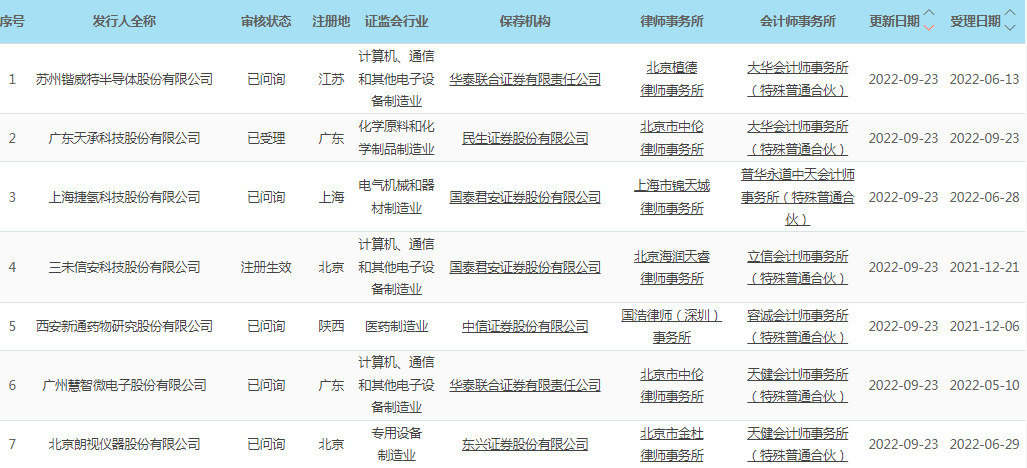Open 北京市金杜律师事务所 link
This screenshot has width=1027, height=468.
672,444
